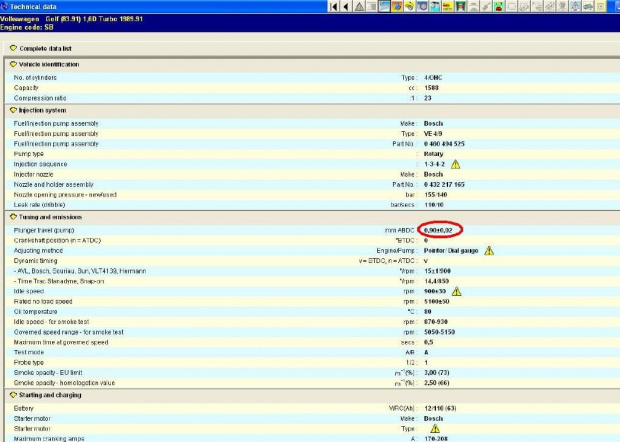
Task: Jump to first page with the bar-arrow icon
Action: tap(333, 6)
